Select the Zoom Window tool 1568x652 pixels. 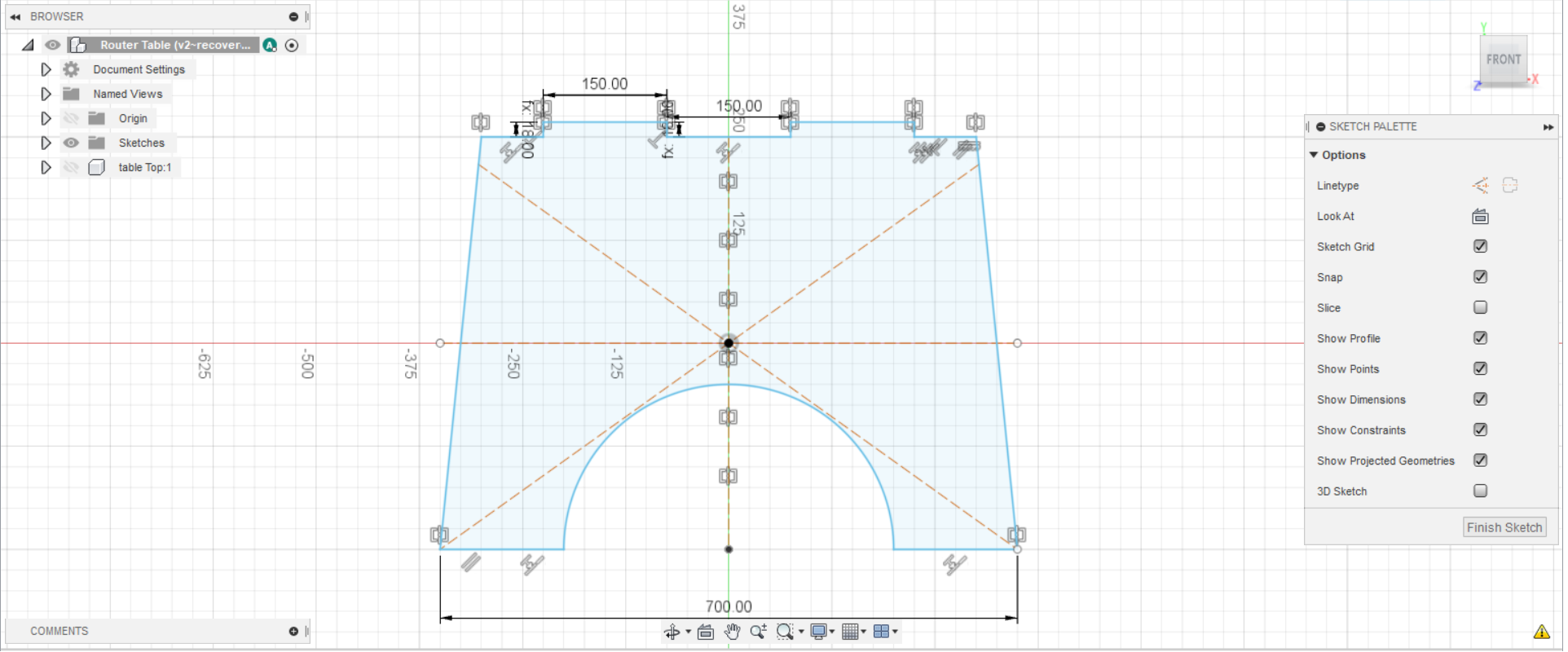(x=785, y=632)
